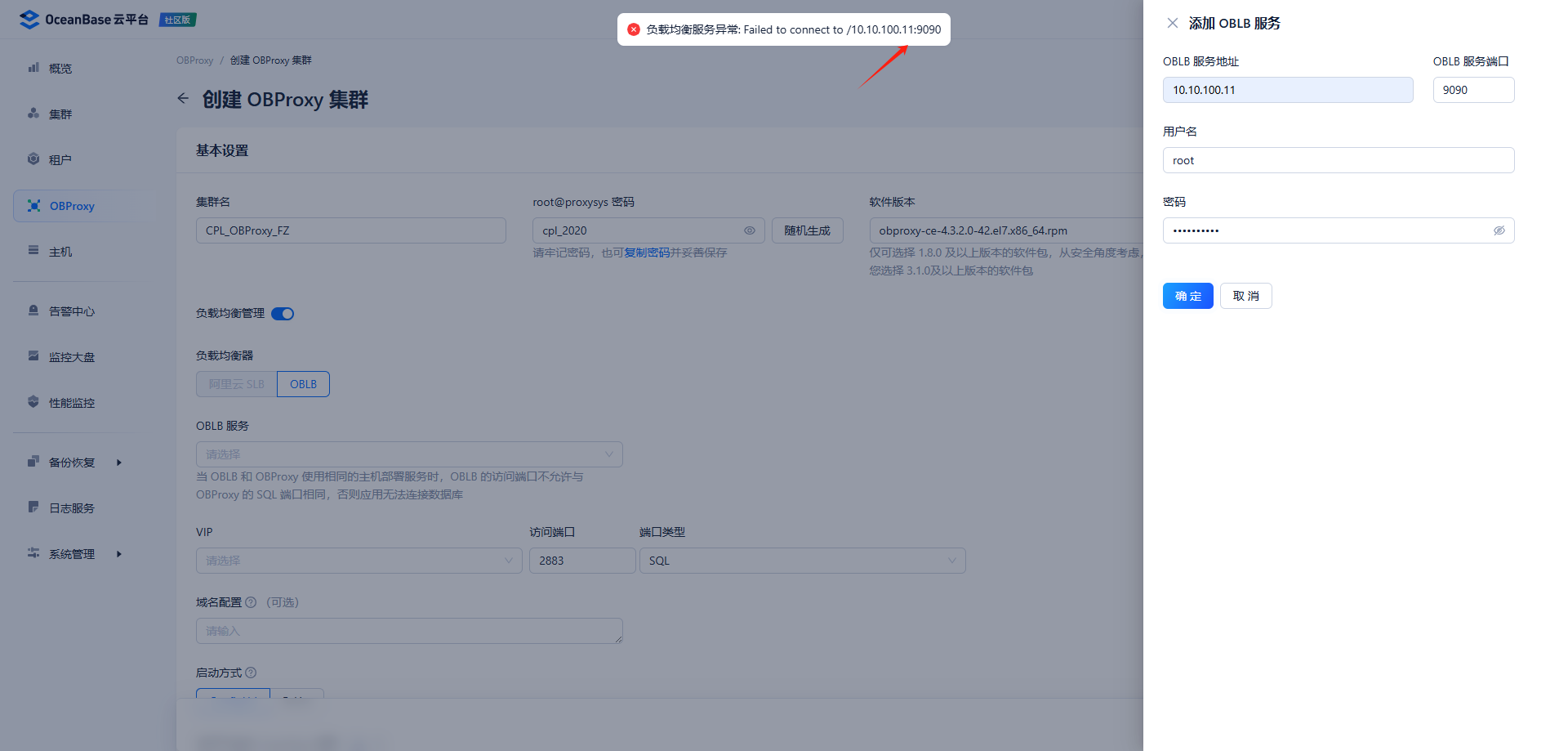Close the 添加 OBLB 服务 drawer
Screen dimensions: 1568x751
tap(1173, 23)
